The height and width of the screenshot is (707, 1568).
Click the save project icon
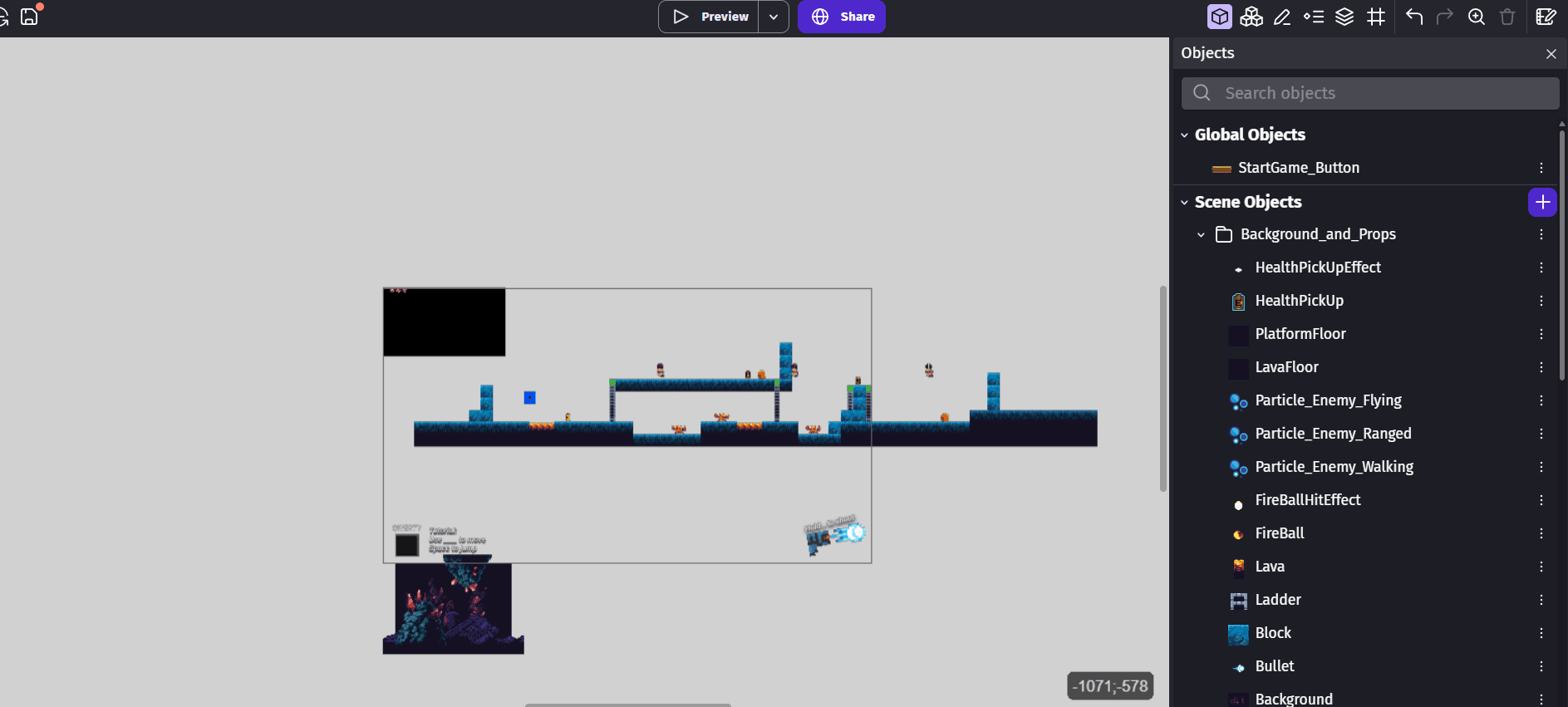pyautogui.click(x=30, y=16)
